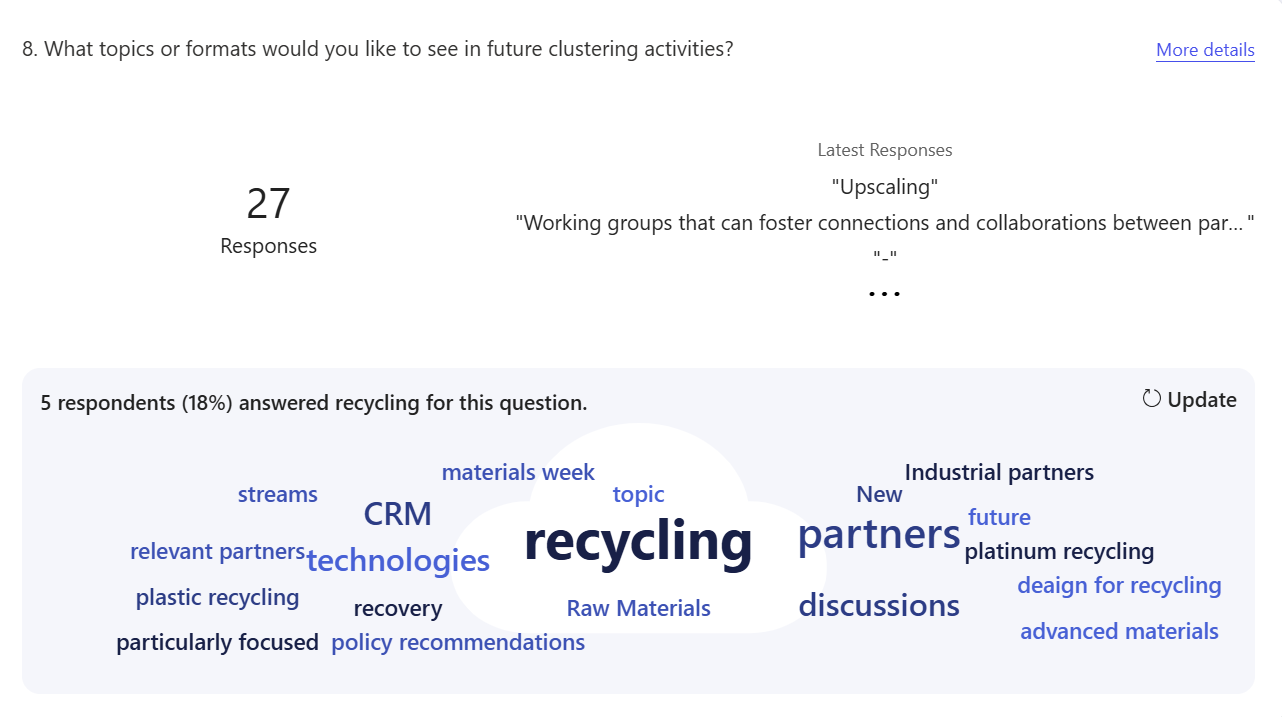Expand latest responses via three dots
The height and width of the screenshot is (717, 1282).
pos(884,294)
